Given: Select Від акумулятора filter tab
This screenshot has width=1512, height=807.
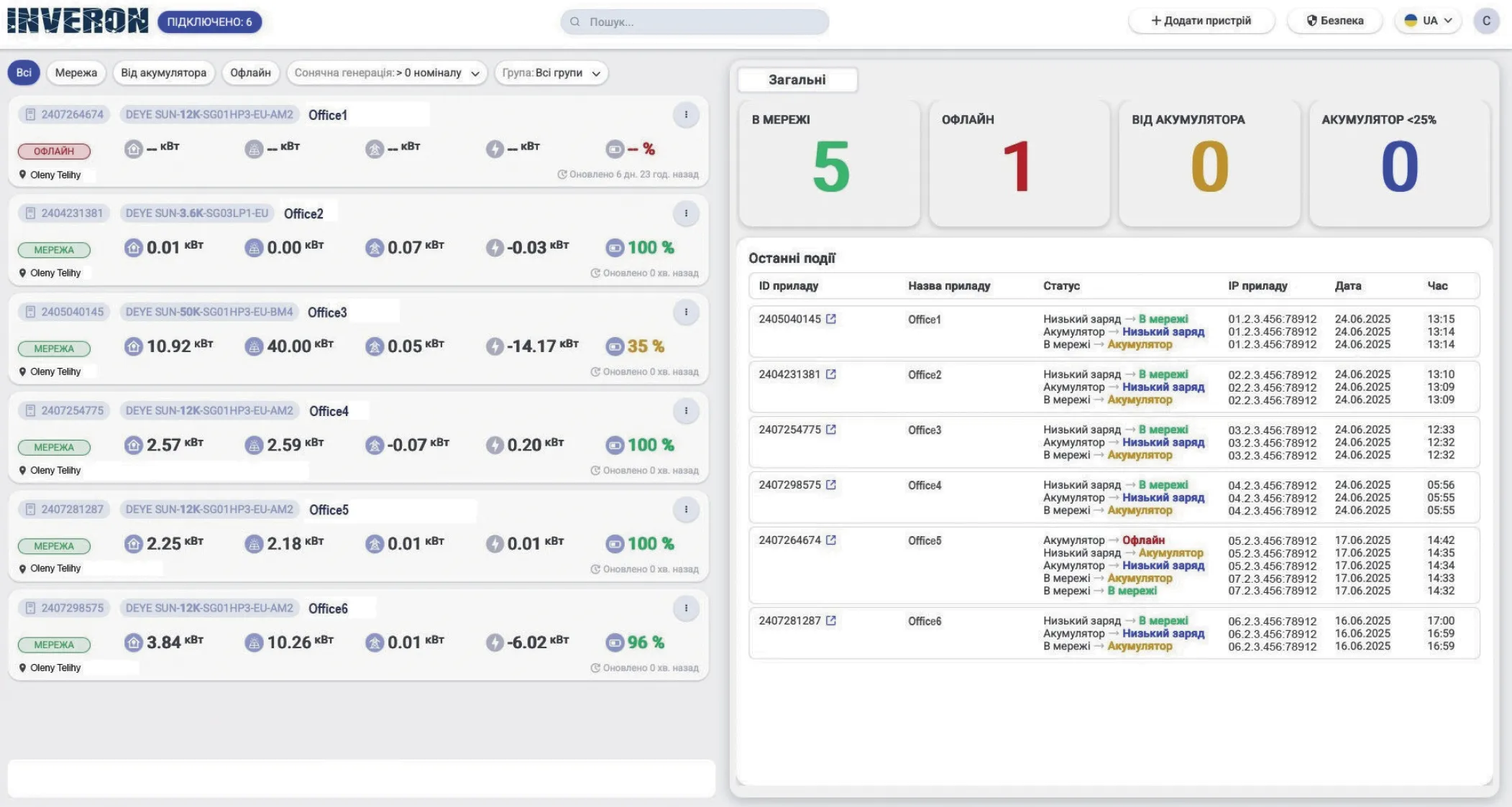Looking at the screenshot, I should [x=163, y=73].
